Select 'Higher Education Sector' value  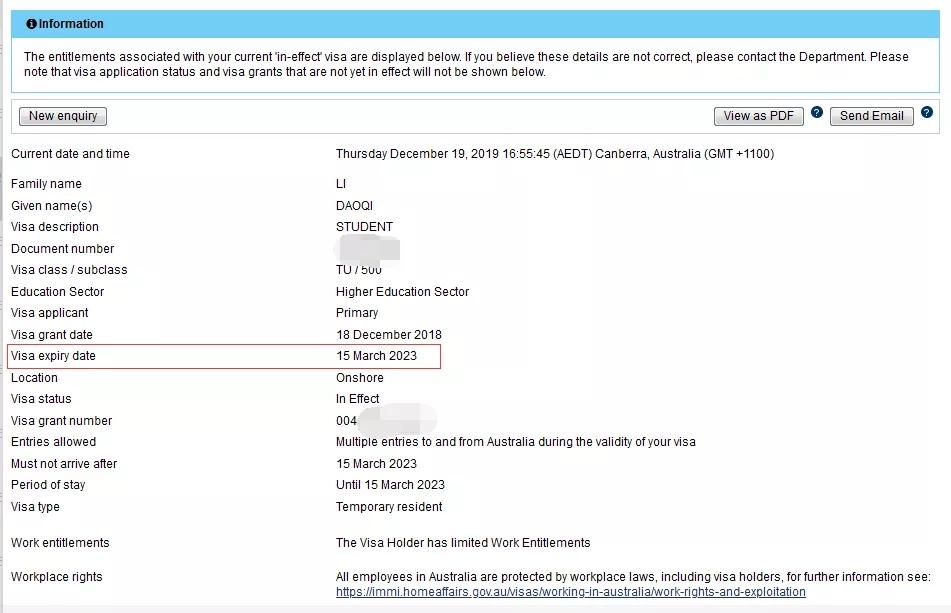[x=403, y=292]
